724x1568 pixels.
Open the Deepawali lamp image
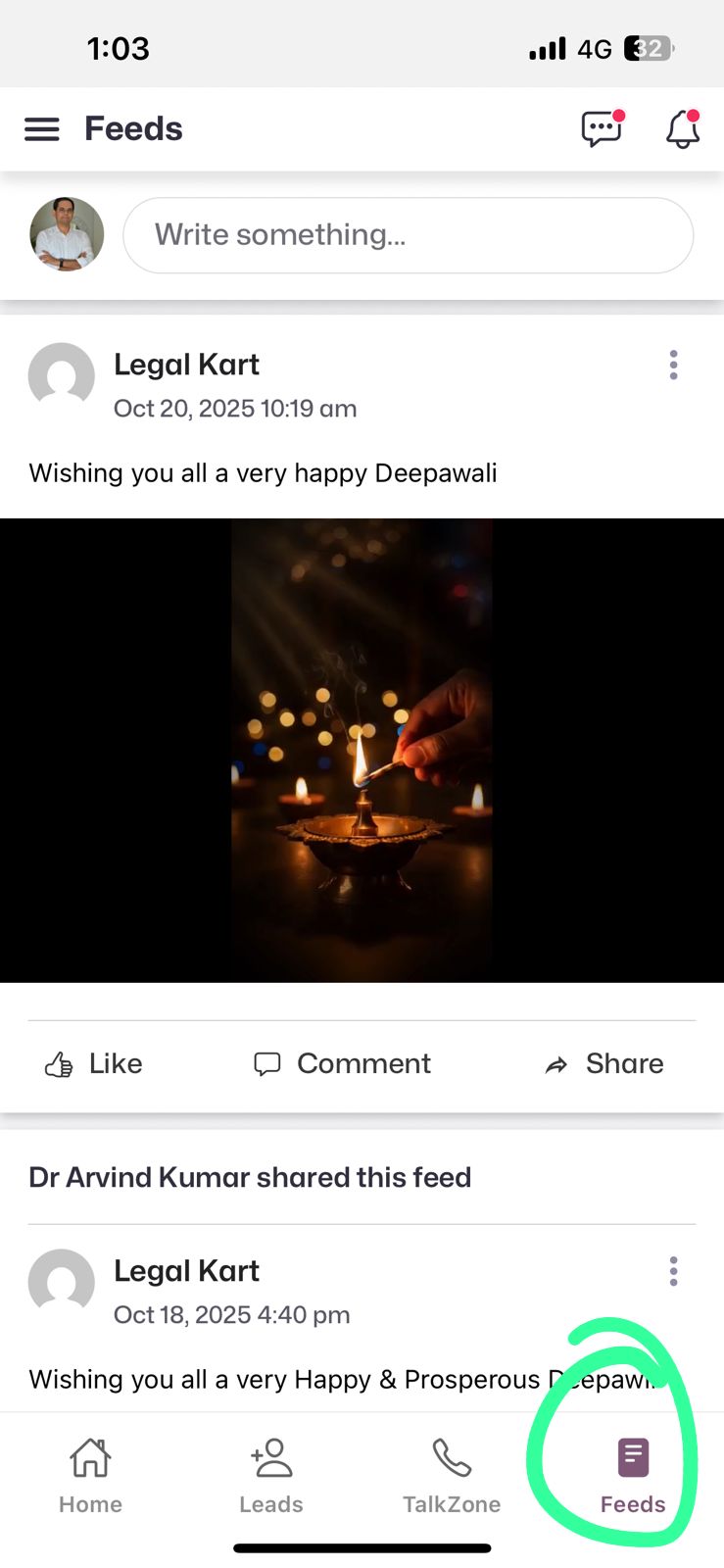362,751
